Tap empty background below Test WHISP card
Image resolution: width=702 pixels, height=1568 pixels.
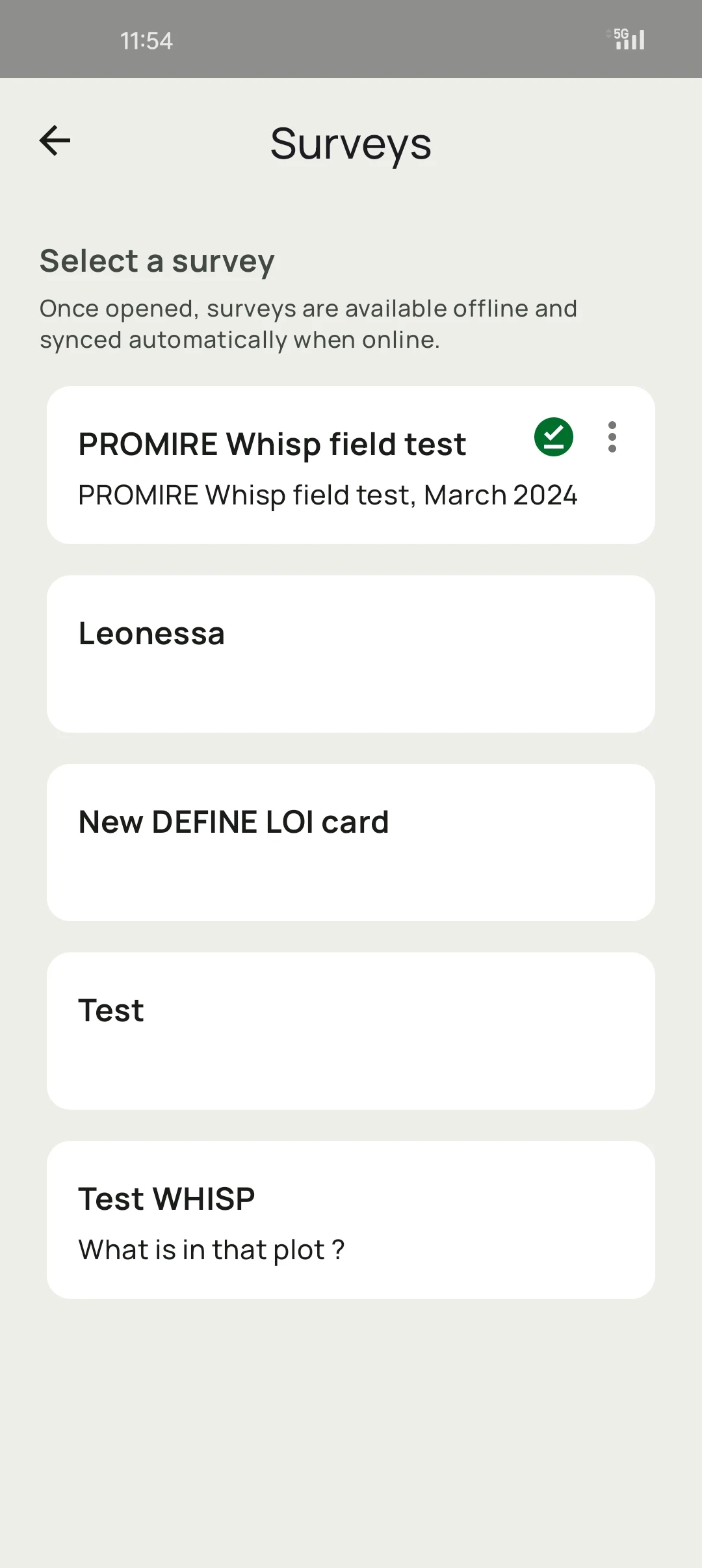(351, 1430)
